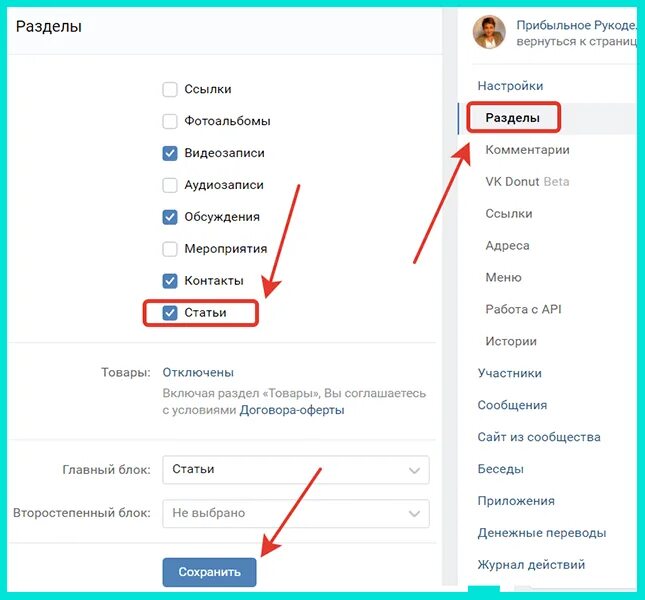Click the Сохранить button
Image resolution: width=645 pixels, height=600 pixels.
pos(209,572)
